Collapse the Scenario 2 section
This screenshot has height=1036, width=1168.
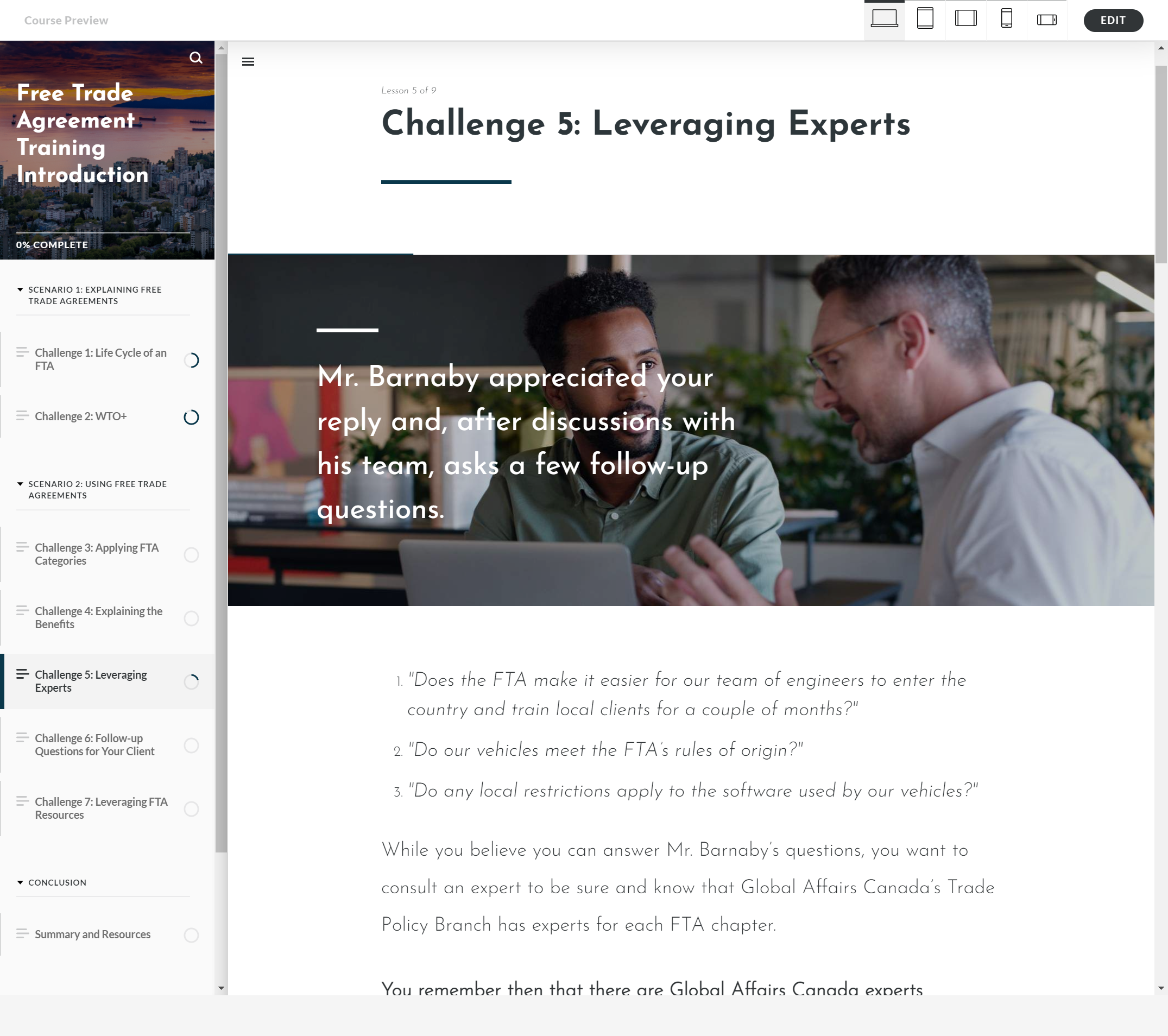[21, 483]
